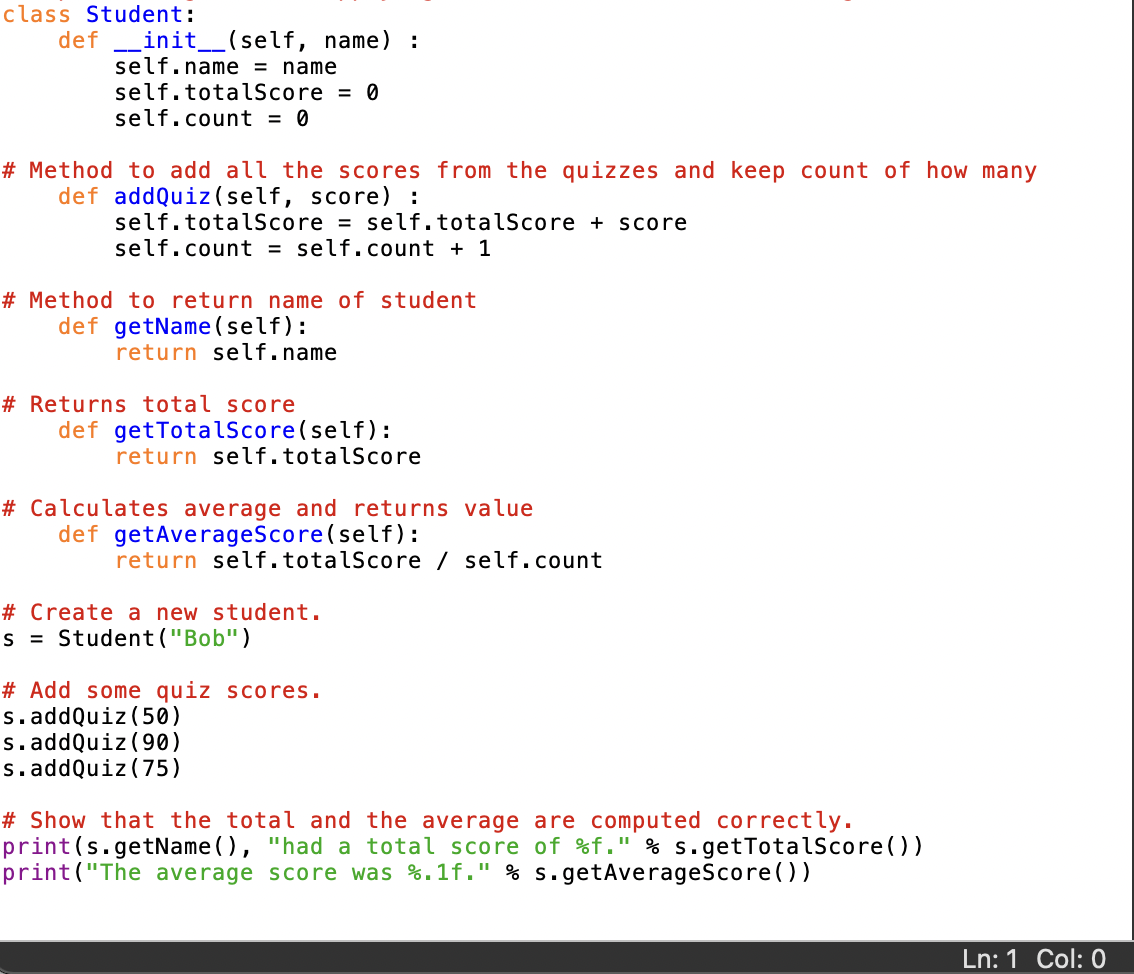
Task: Click the __init__ method name
Action: pyautogui.click(x=168, y=40)
